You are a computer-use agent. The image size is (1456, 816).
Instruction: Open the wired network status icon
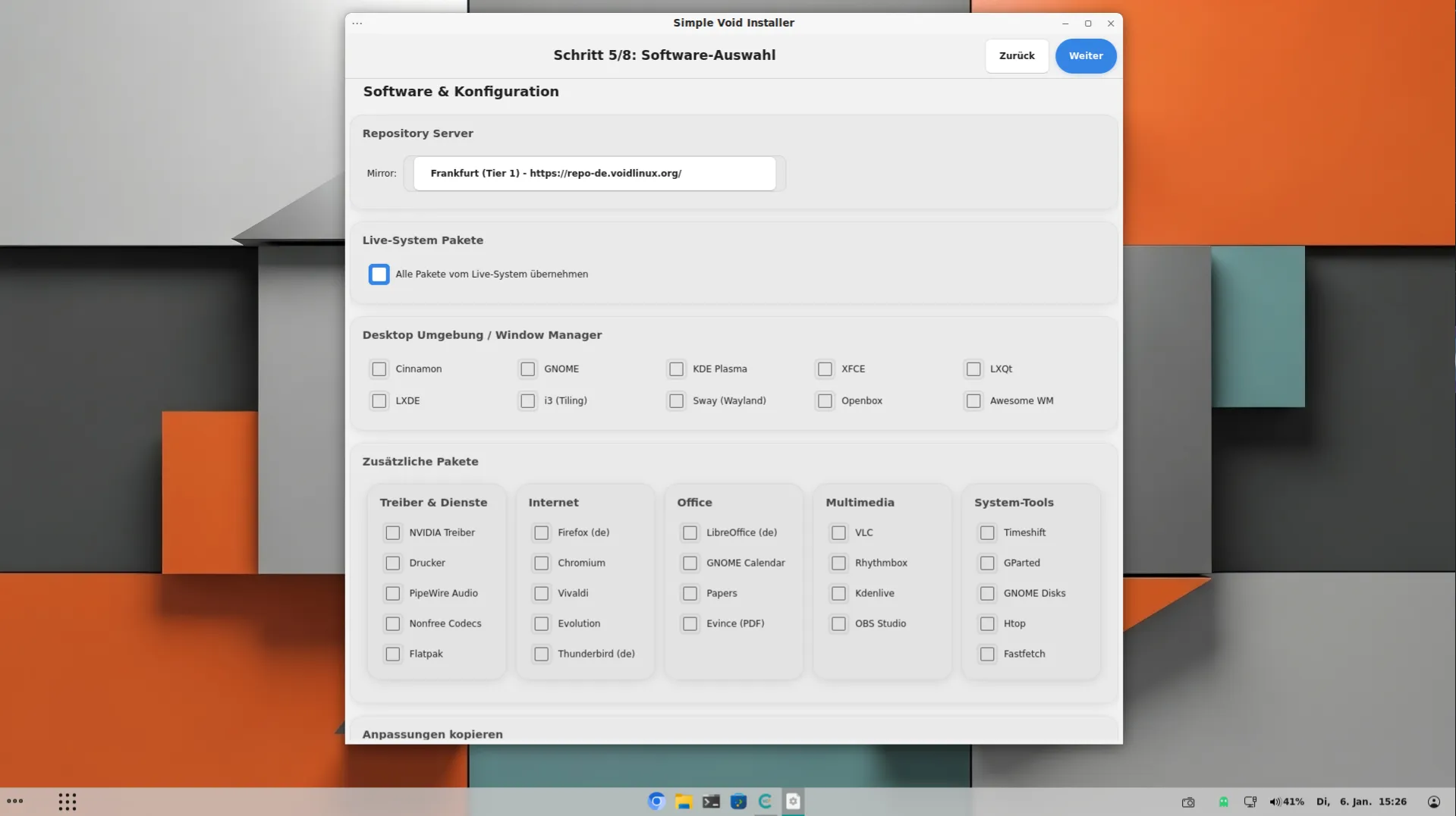point(1250,802)
